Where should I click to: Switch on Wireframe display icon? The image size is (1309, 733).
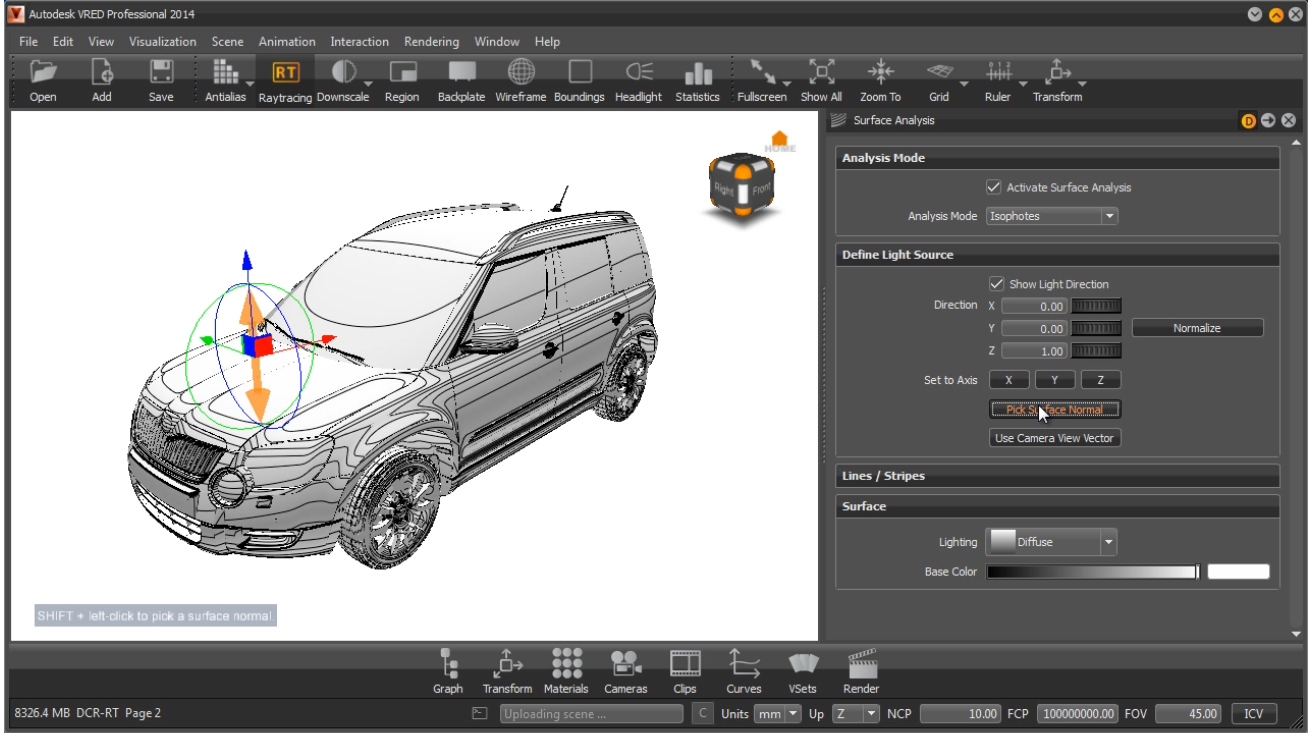tap(520, 72)
